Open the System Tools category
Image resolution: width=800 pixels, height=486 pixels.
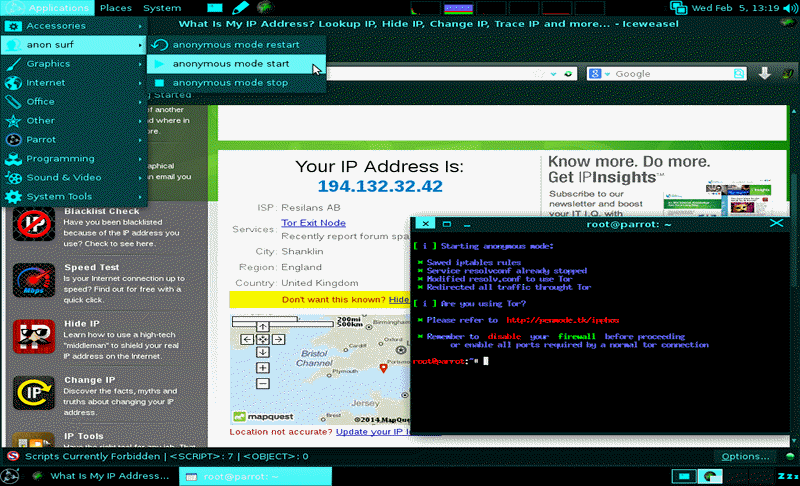pyautogui.click(x=74, y=196)
